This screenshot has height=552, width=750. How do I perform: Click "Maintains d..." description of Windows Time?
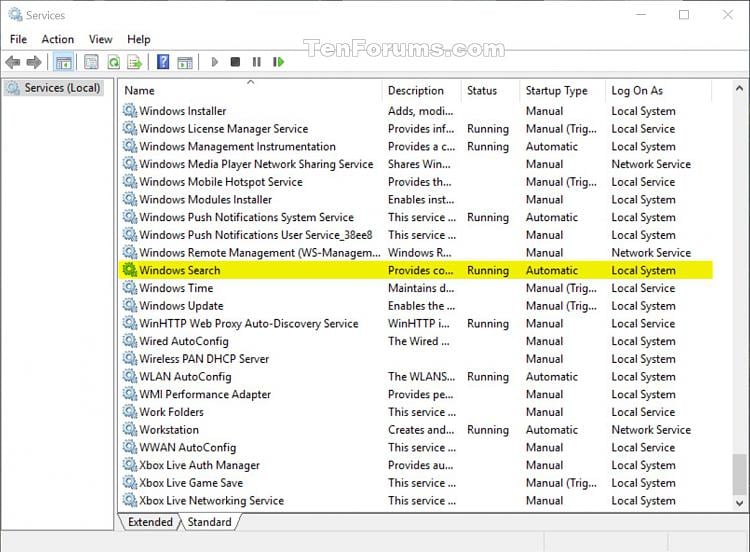[x=421, y=288]
